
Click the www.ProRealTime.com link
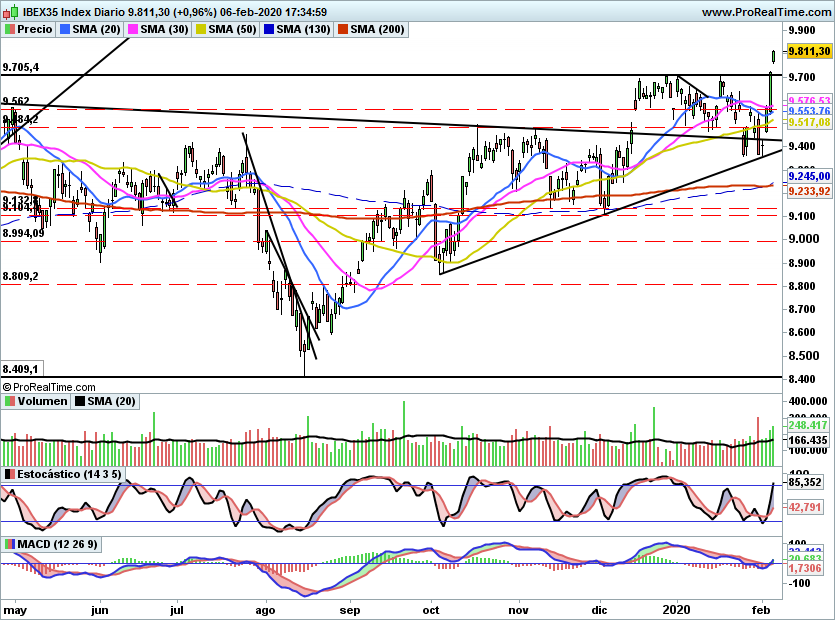coord(766,12)
